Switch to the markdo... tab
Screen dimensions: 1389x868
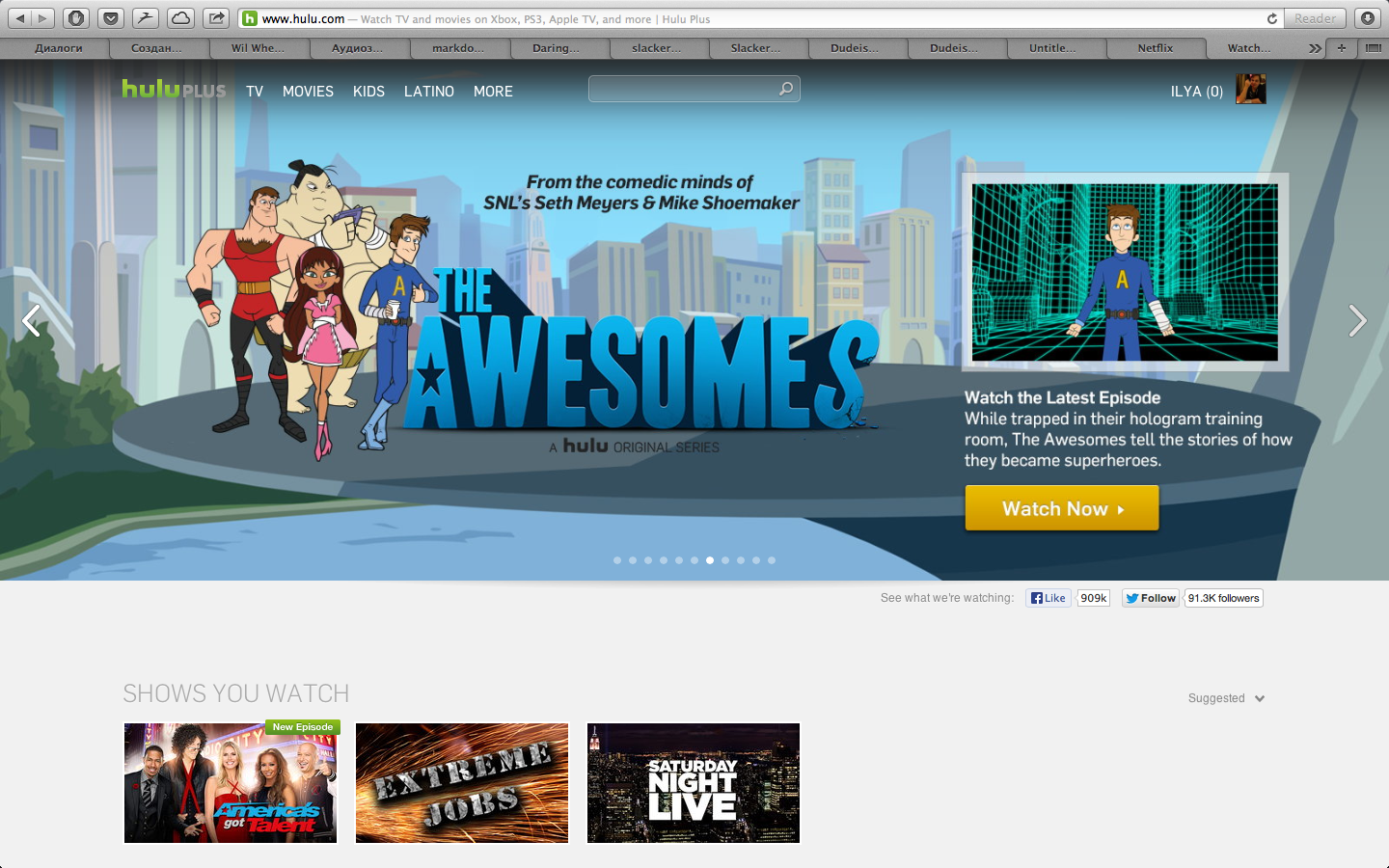click(x=458, y=47)
